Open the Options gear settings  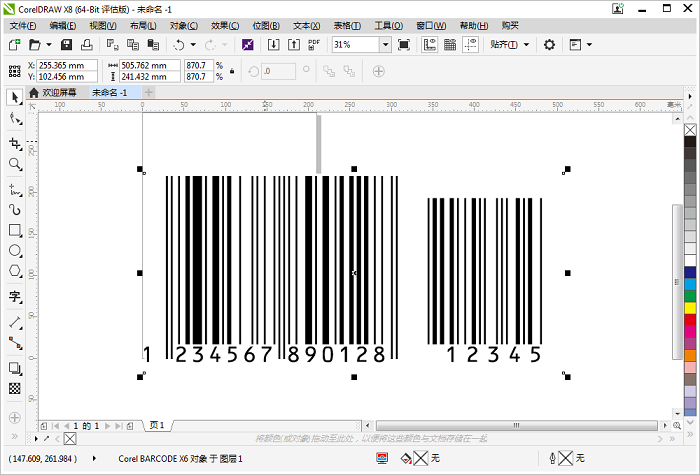coord(549,45)
